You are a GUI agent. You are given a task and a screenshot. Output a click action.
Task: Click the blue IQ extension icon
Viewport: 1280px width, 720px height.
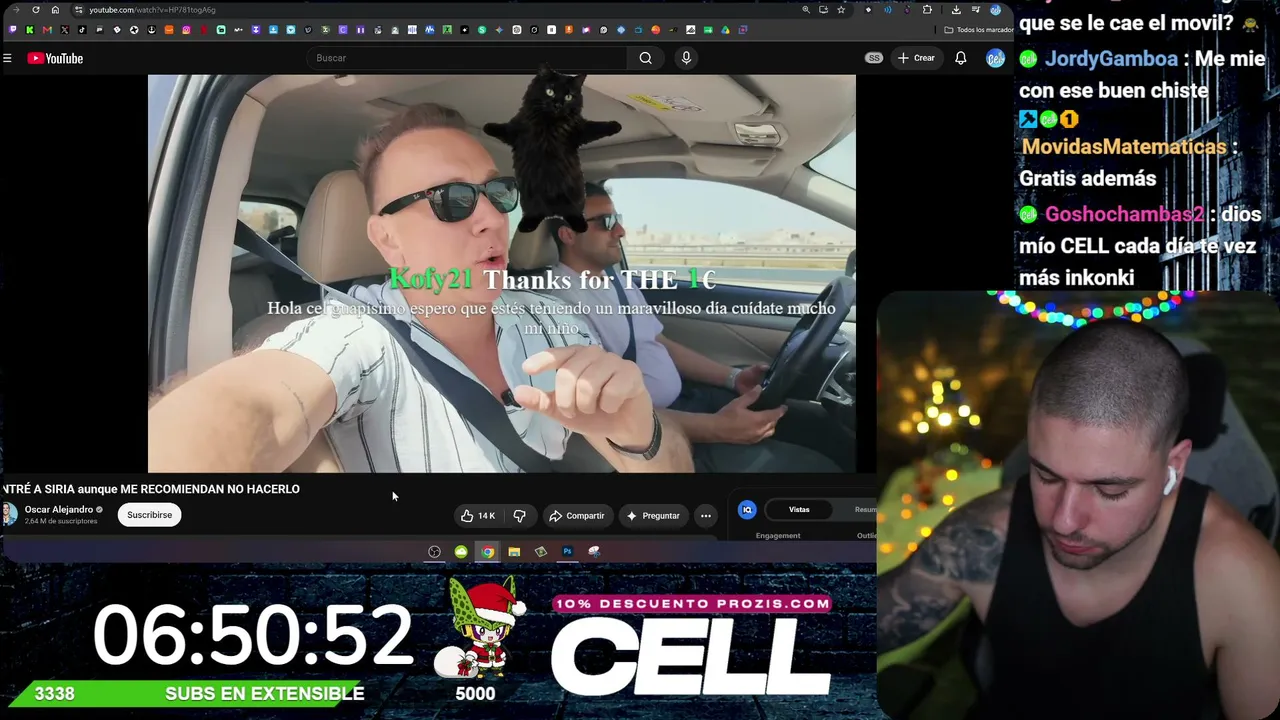747,510
